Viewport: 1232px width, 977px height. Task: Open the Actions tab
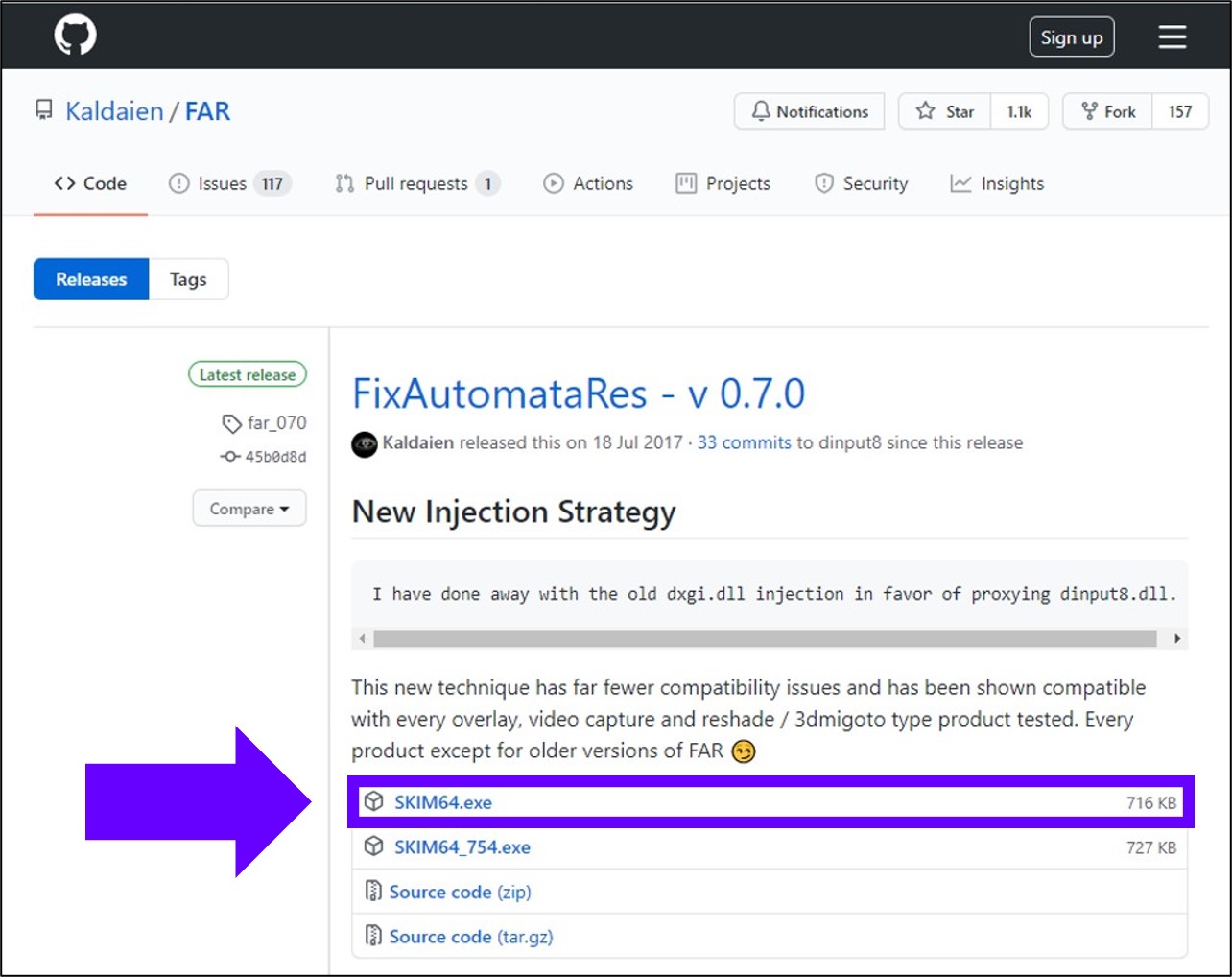coord(588,183)
